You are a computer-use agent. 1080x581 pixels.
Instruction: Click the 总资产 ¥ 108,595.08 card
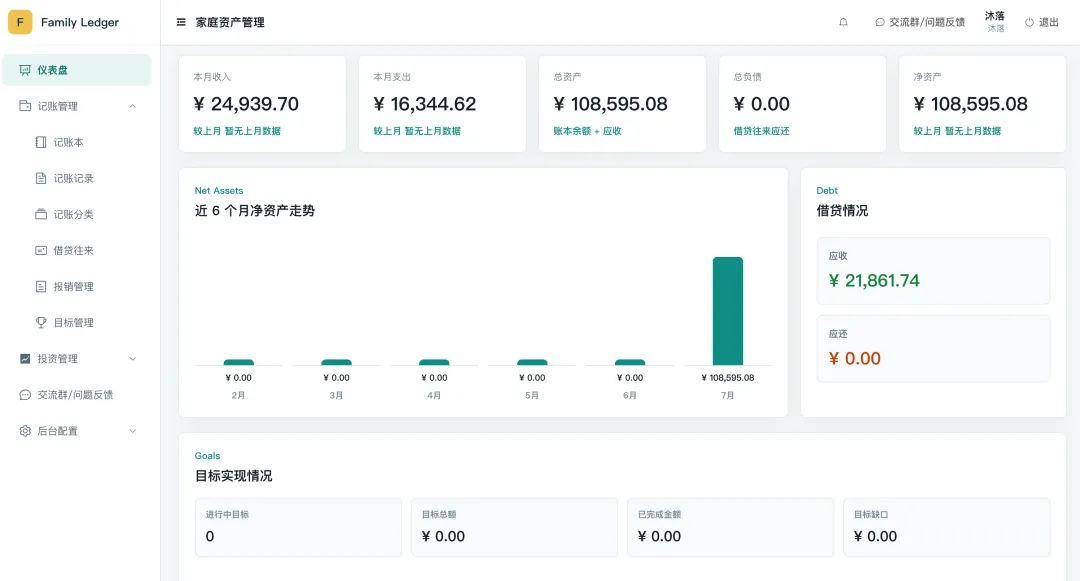(623, 104)
